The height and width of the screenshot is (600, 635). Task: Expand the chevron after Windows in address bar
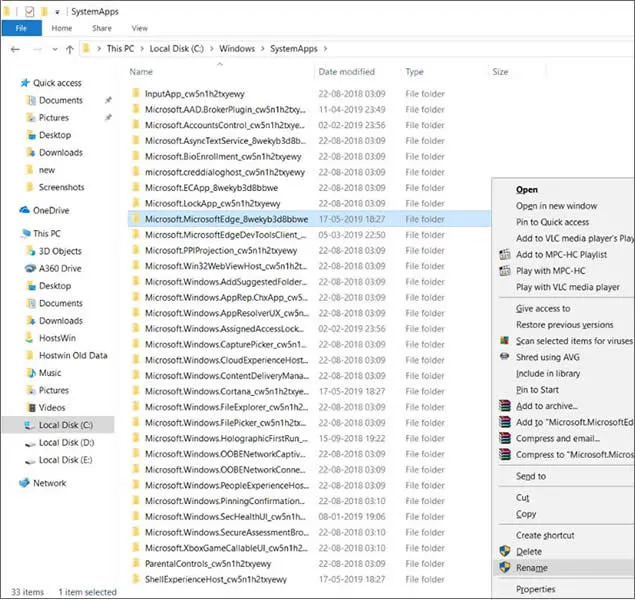coord(262,49)
